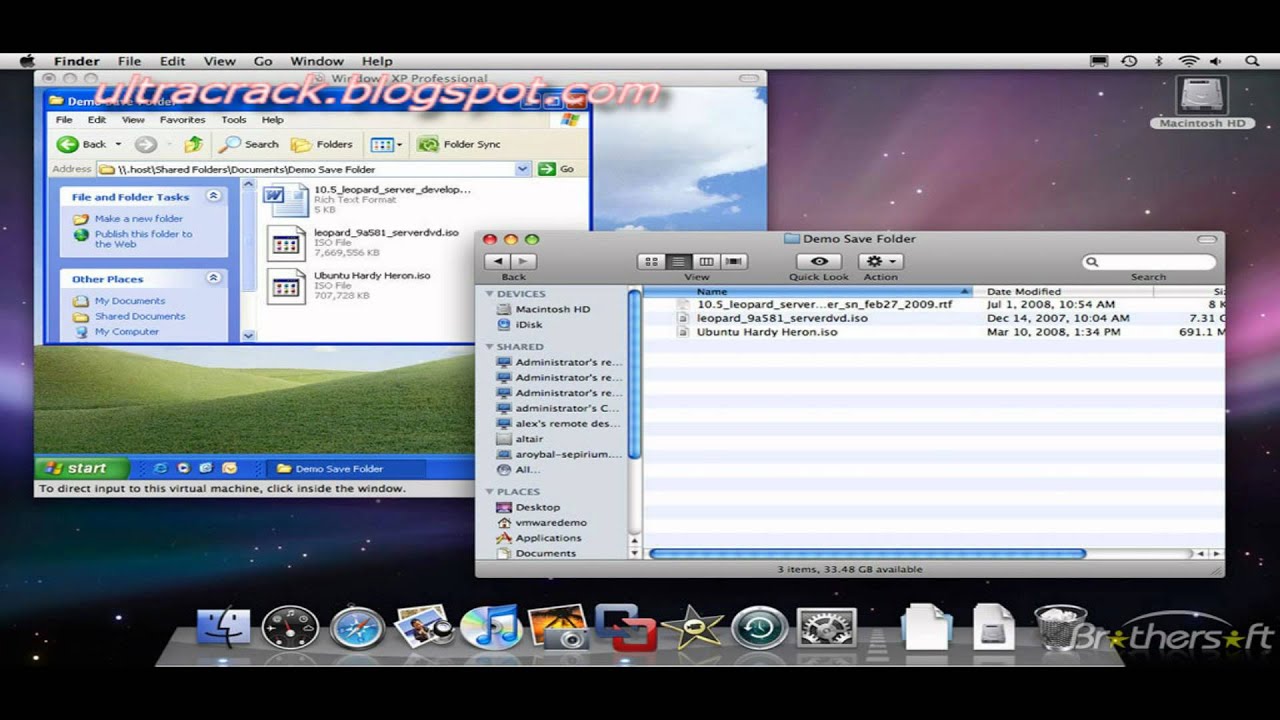Open Finder from the Dock
Screen dimensions: 1280x720
[x=224, y=628]
